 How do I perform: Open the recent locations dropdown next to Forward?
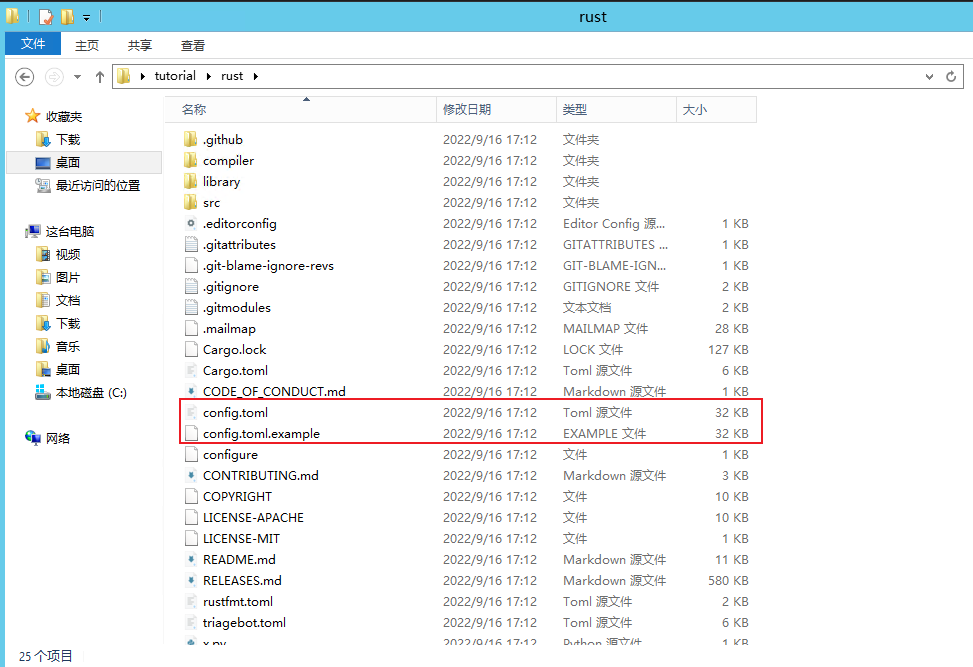[x=76, y=76]
